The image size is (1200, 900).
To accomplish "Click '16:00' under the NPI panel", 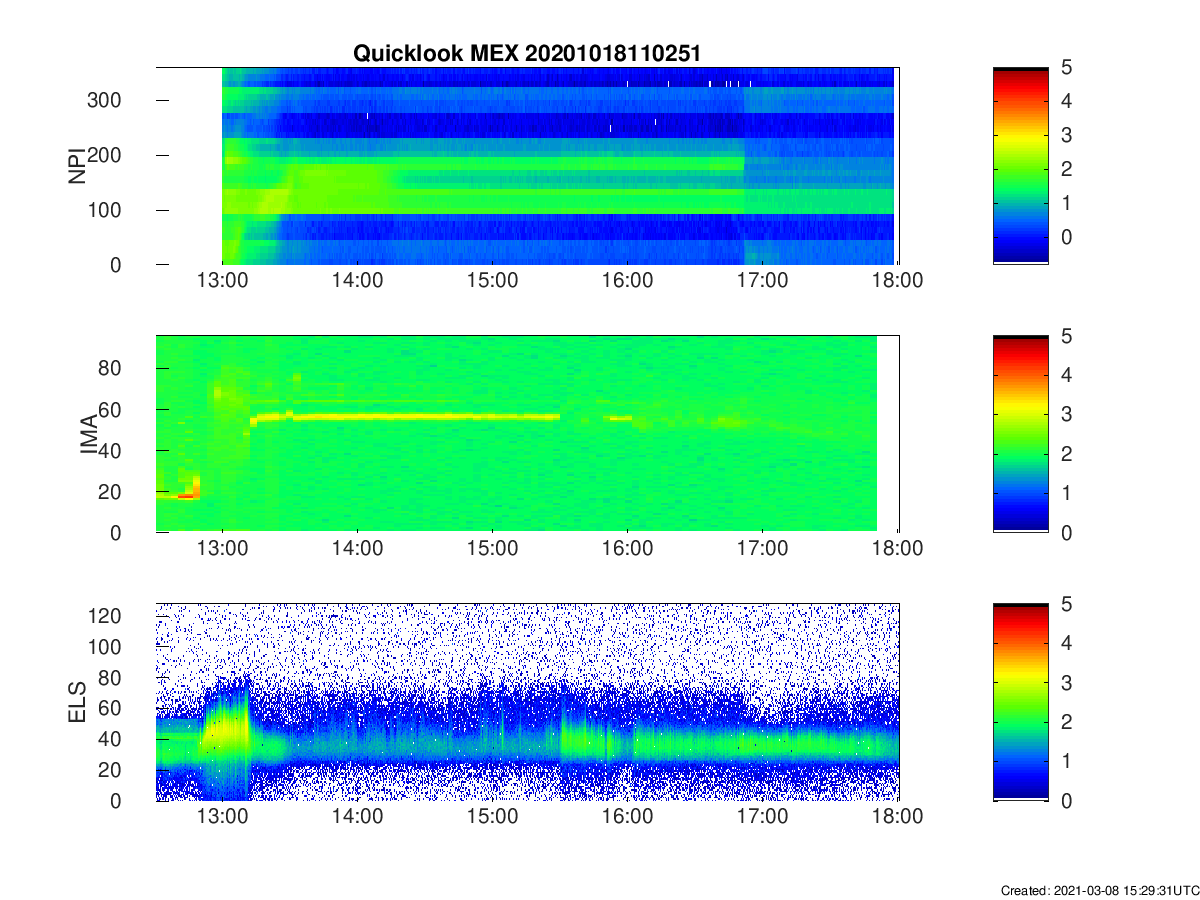I will click(x=627, y=281).
